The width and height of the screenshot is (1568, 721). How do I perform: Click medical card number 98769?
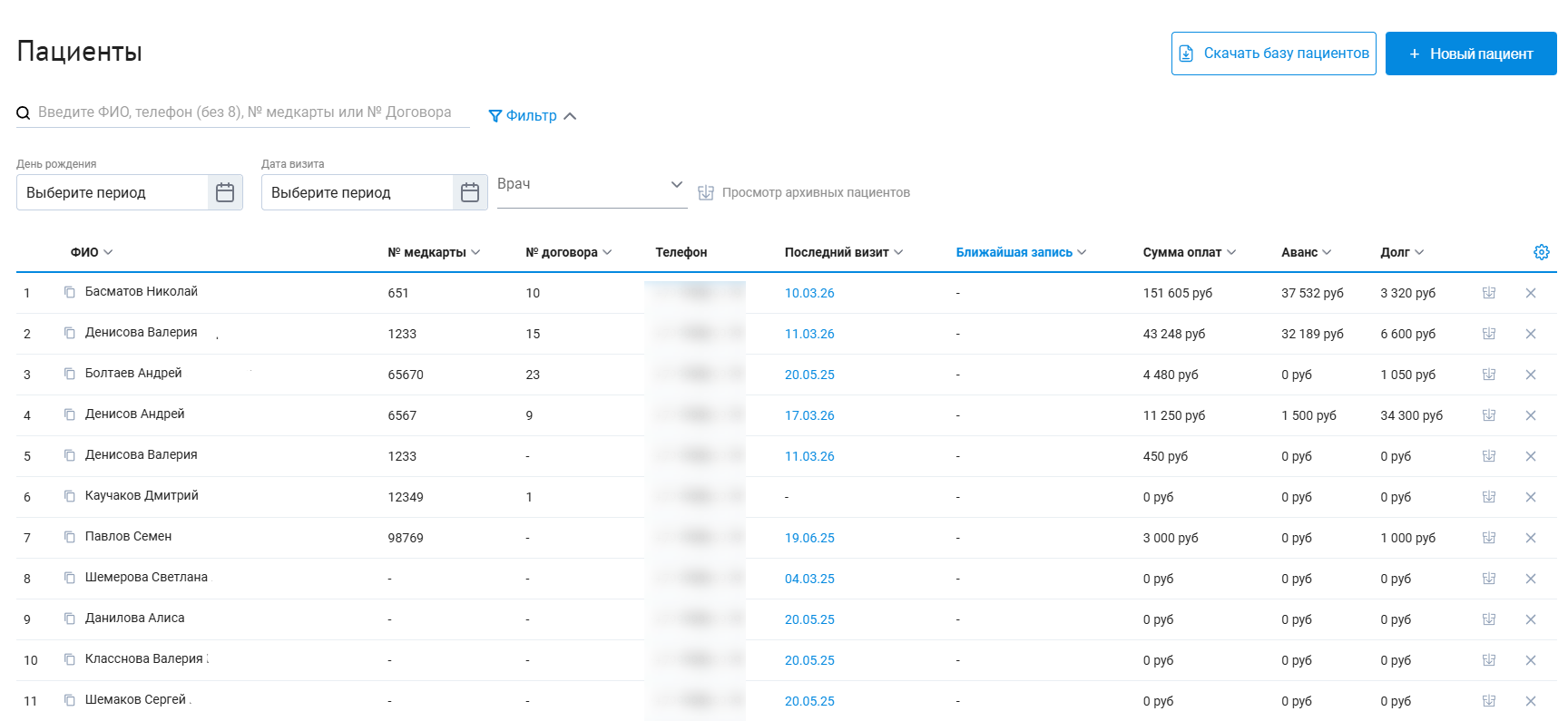(x=406, y=538)
